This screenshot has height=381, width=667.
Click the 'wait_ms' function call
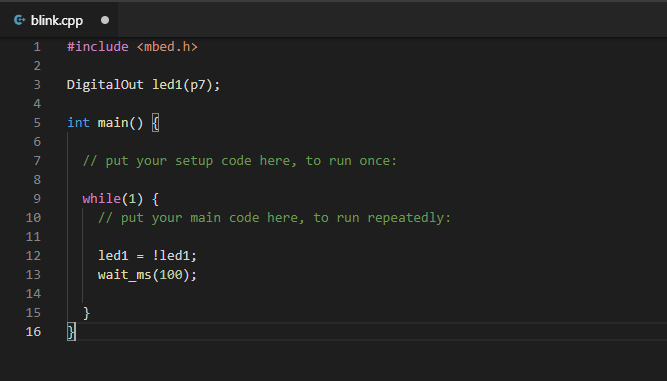125,275
